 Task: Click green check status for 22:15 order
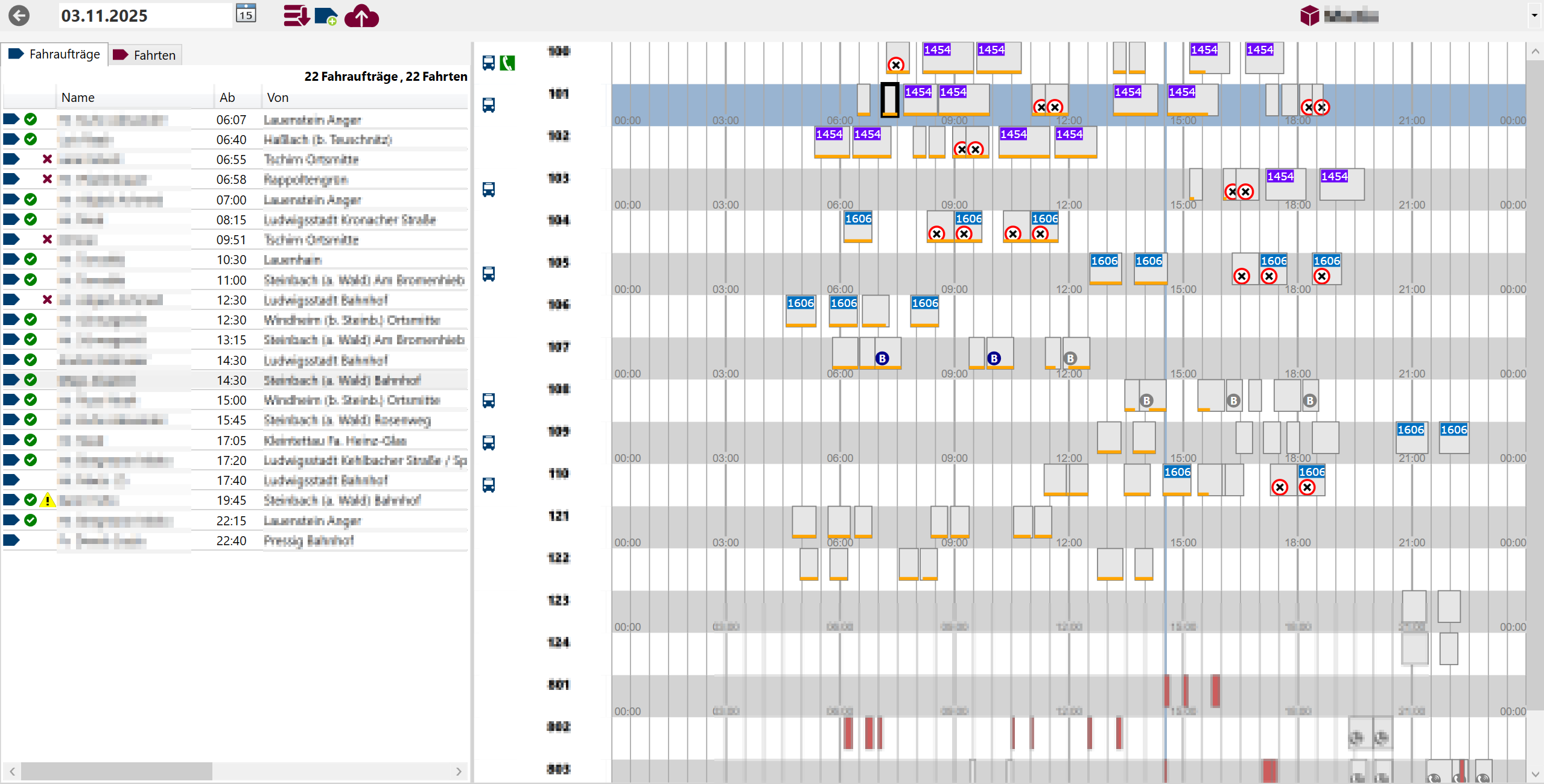coord(31,520)
